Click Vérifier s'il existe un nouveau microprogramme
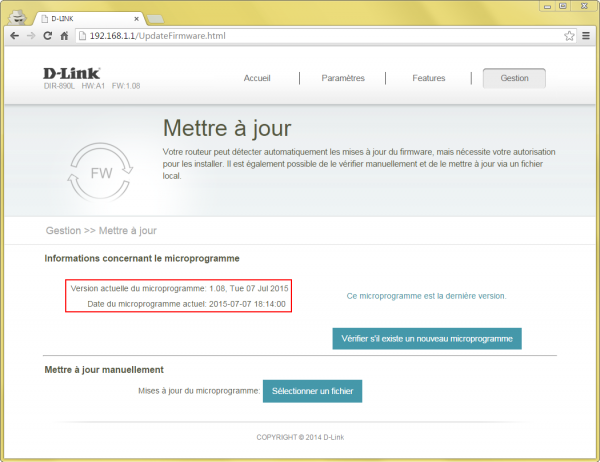Viewport: 600px width, 462px height. click(427, 339)
